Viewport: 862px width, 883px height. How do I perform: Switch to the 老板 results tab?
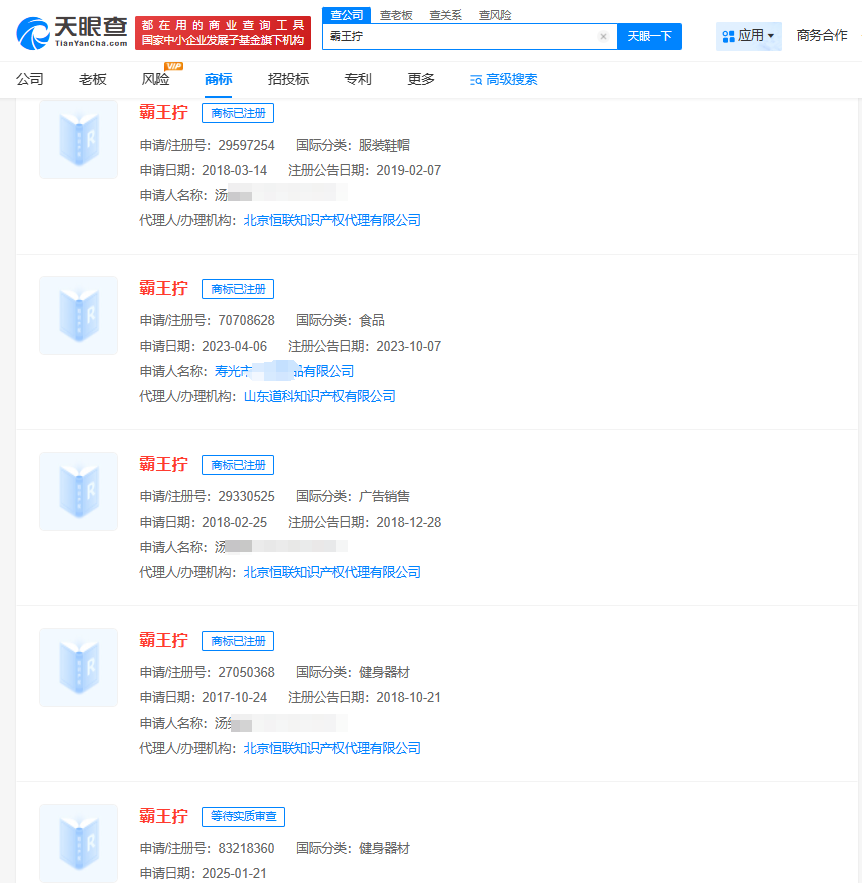[x=92, y=79]
